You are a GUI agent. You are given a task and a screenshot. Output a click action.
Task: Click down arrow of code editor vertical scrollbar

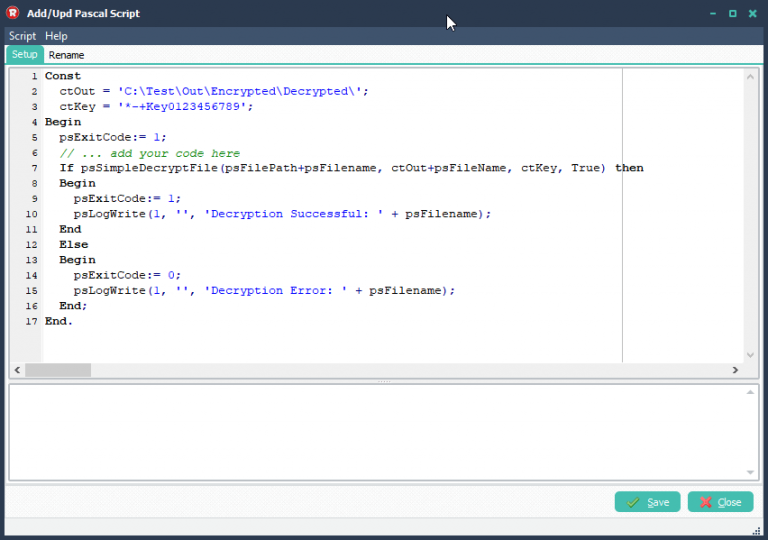(751, 355)
